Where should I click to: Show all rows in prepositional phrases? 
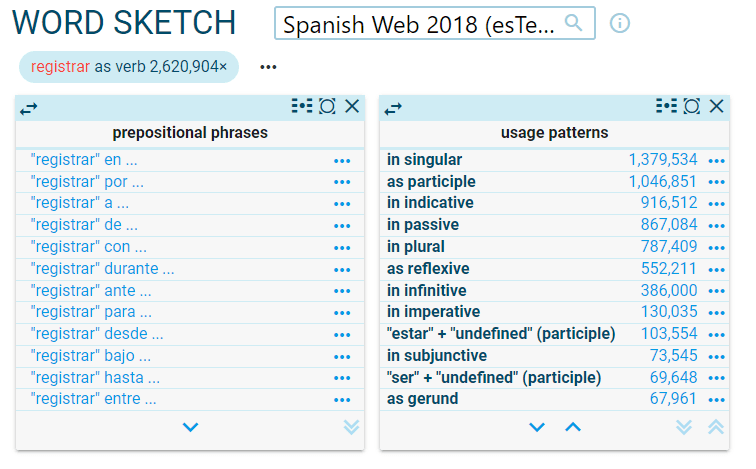point(351,427)
